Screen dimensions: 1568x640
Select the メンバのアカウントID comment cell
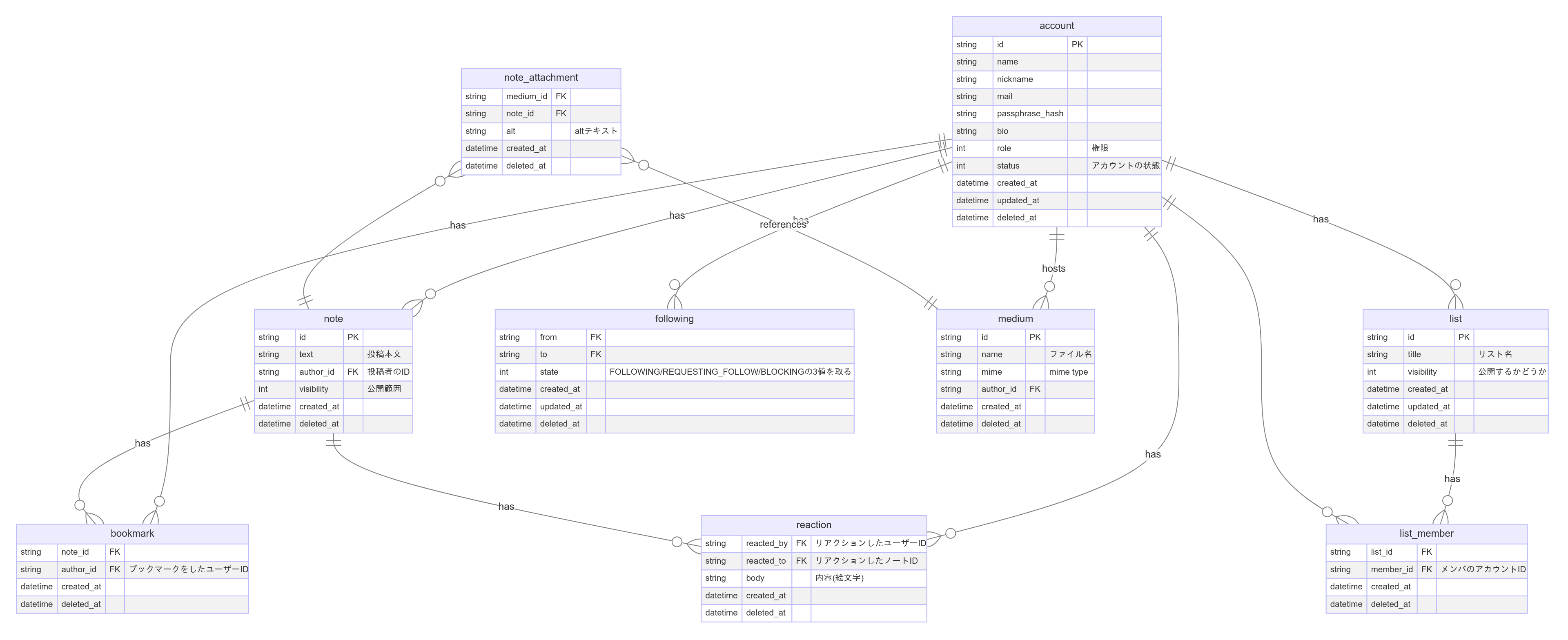tap(1481, 569)
